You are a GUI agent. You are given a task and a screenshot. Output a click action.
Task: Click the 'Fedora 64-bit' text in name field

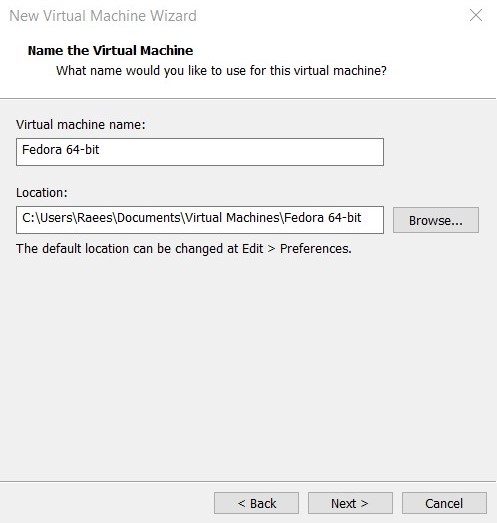(x=60, y=150)
